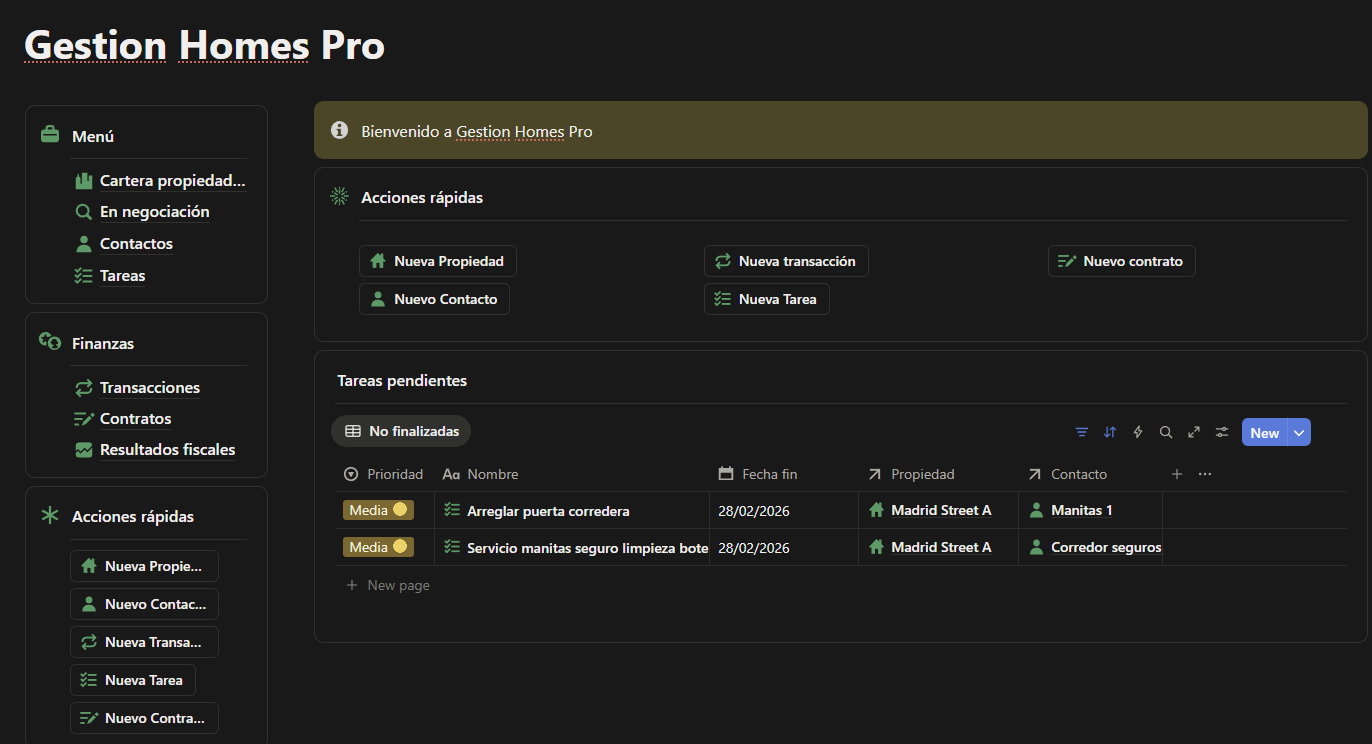Image resolution: width=1372 pixels, height=744 pixels.
Task: Click the info icon in the welcome banner
Action: 339,129
